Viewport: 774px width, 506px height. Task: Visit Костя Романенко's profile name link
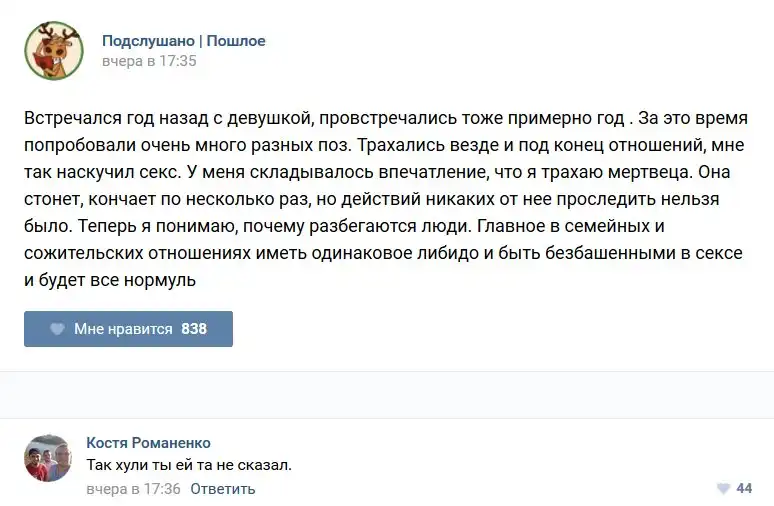148,443
